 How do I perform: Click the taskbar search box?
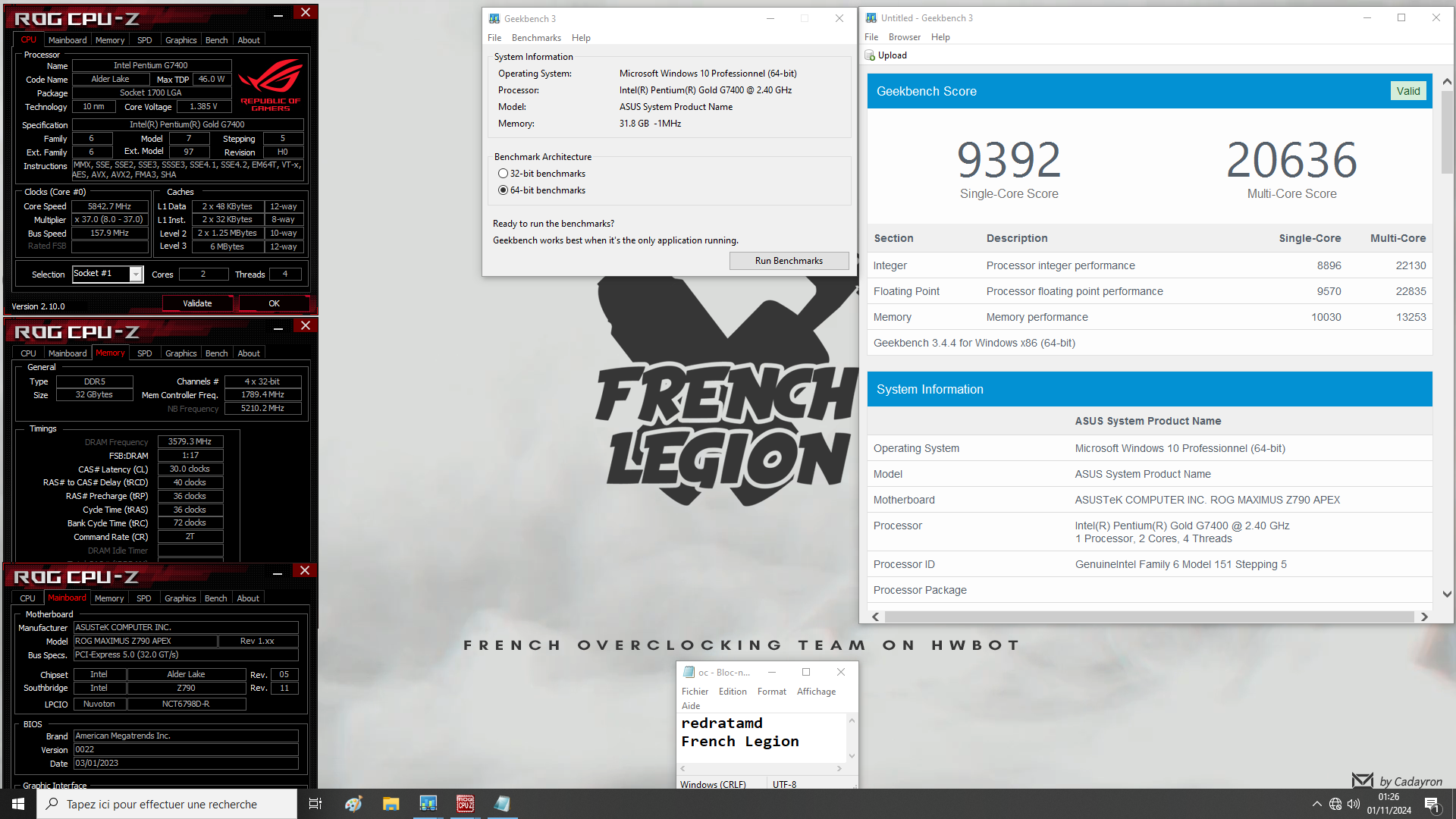click(x=167, y=804)
